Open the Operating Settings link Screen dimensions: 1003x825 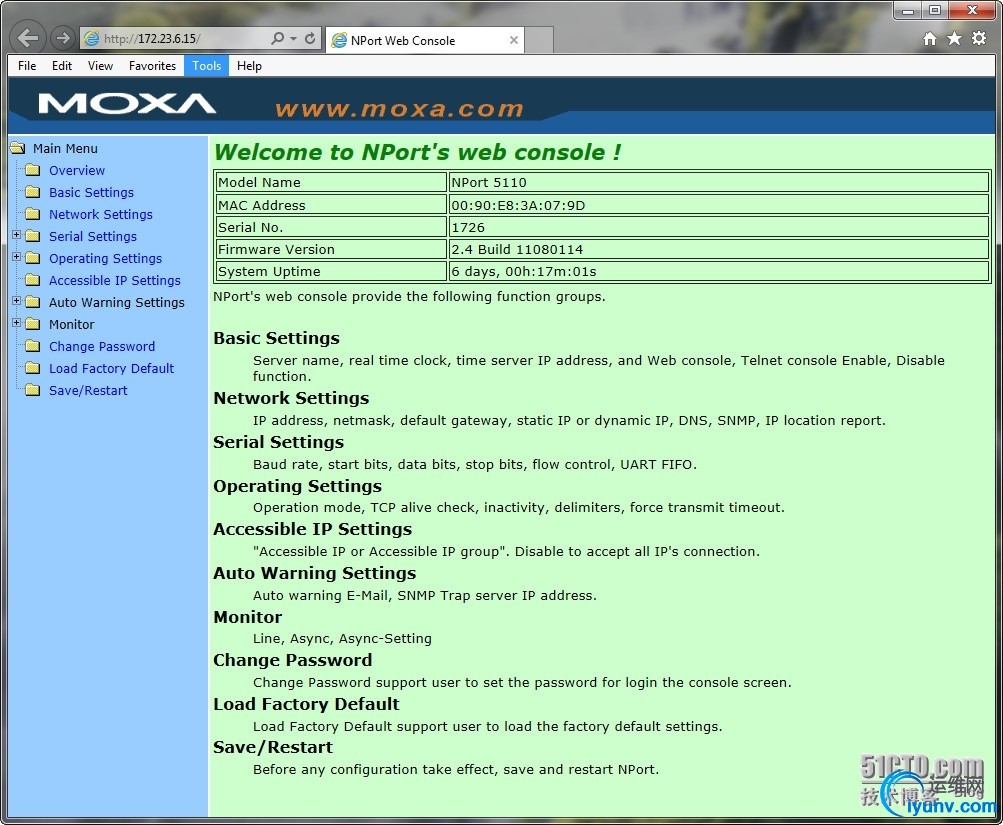tap(106, 258)
